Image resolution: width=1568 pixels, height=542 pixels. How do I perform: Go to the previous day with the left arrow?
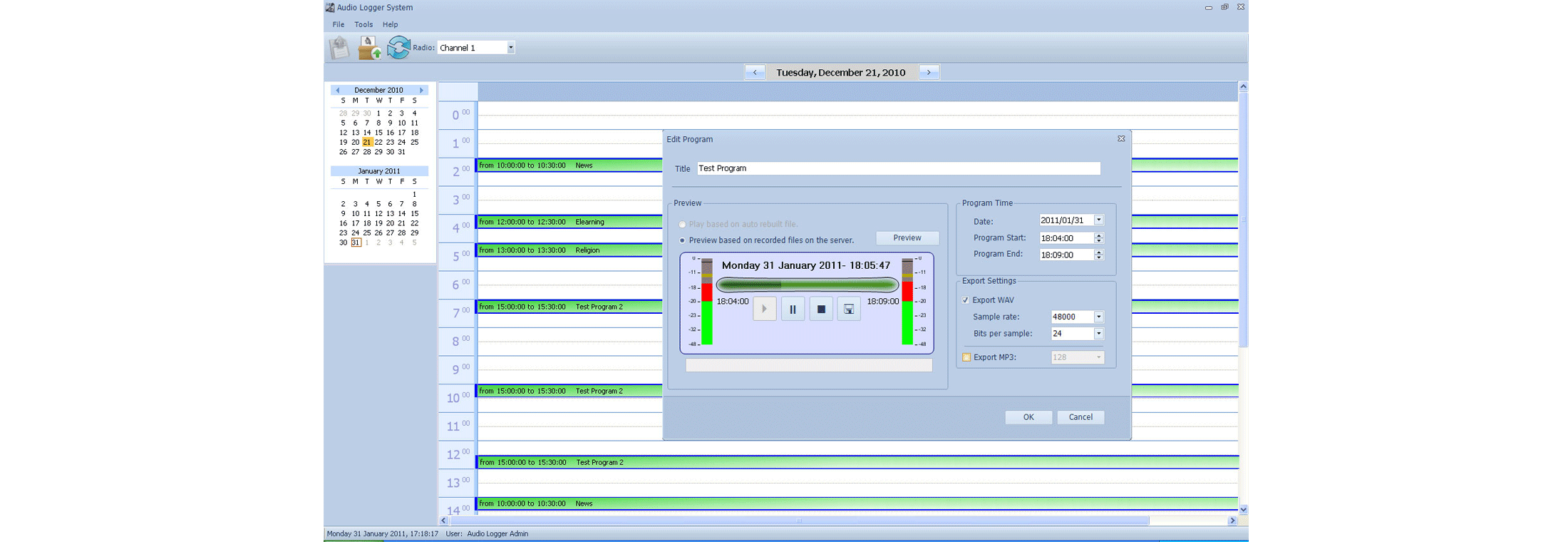click(x=755, y=72)
